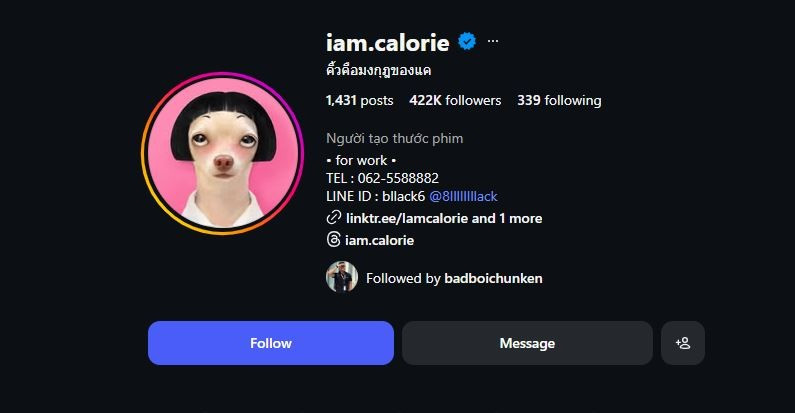Click the blue verified badge
The height and width of the screenshot is (413, 795).
pyautogui.click(x=467, y=42)
